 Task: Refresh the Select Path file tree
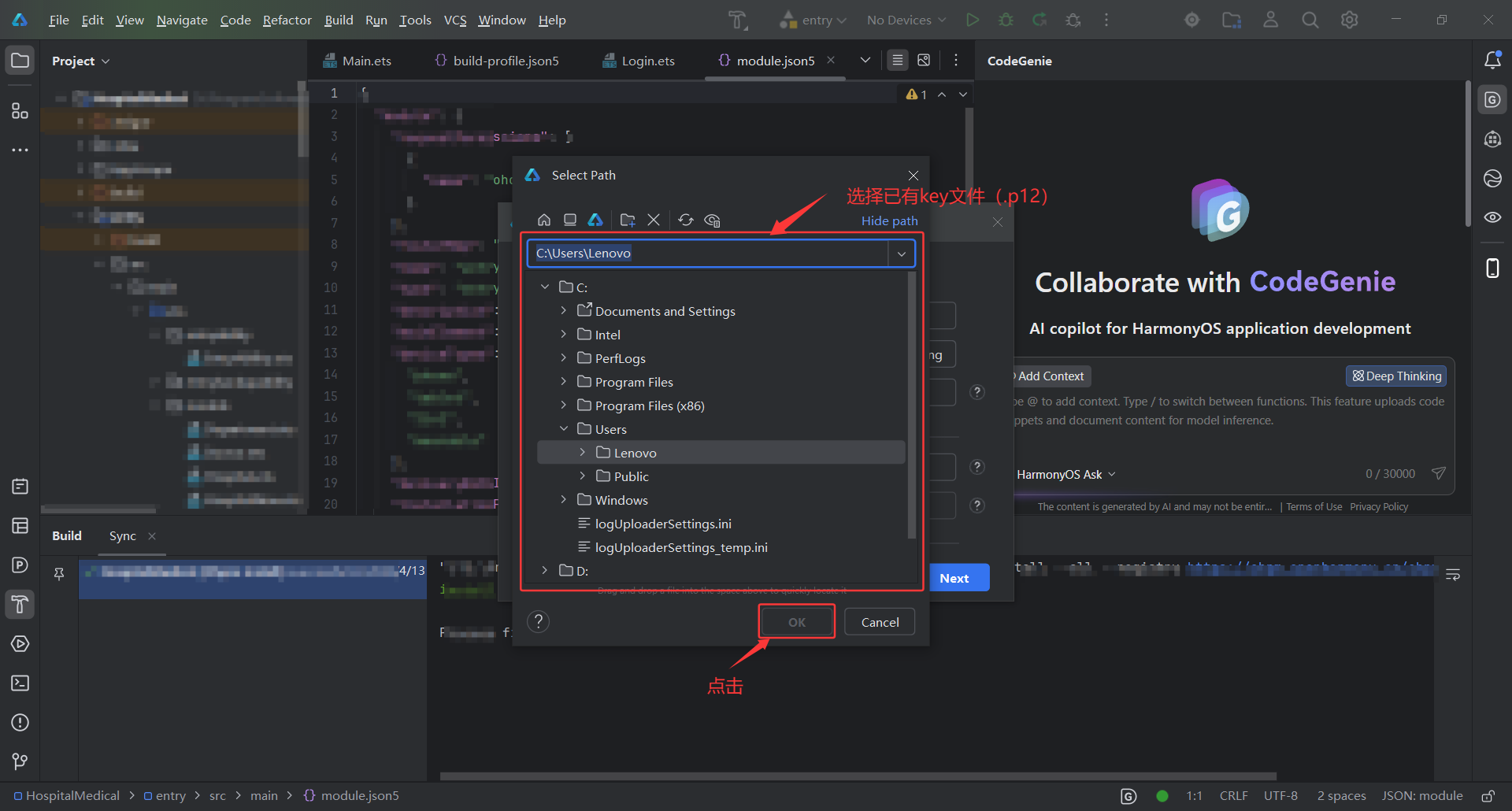click(x=686, y=220)
